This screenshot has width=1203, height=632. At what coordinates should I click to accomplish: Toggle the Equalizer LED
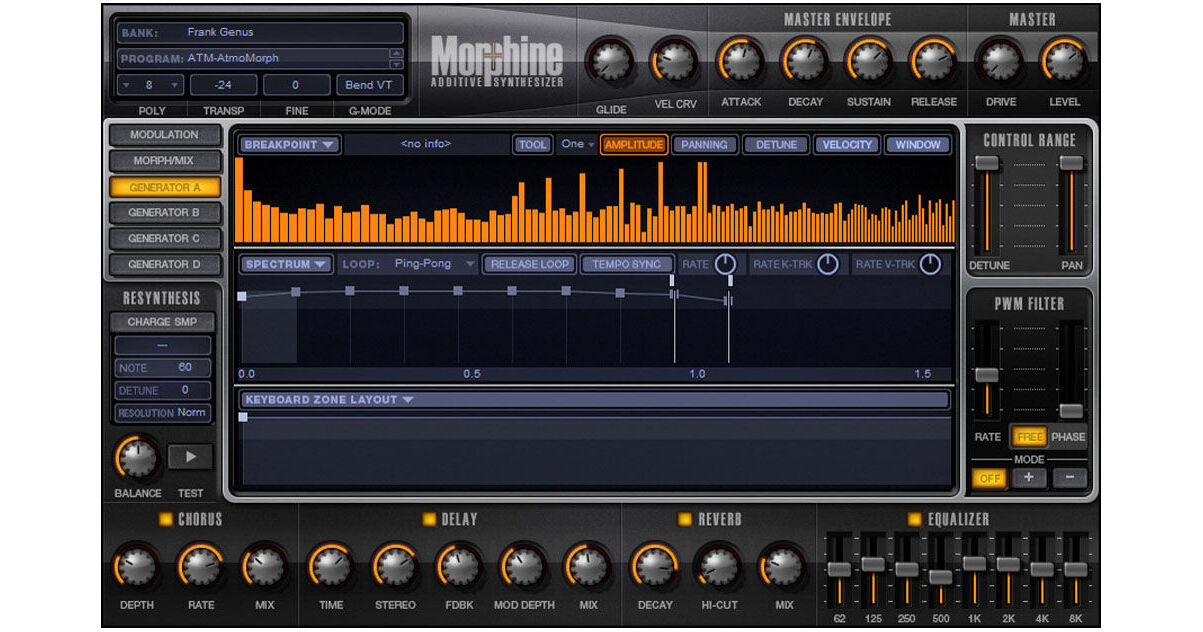(x=914, y=519)
